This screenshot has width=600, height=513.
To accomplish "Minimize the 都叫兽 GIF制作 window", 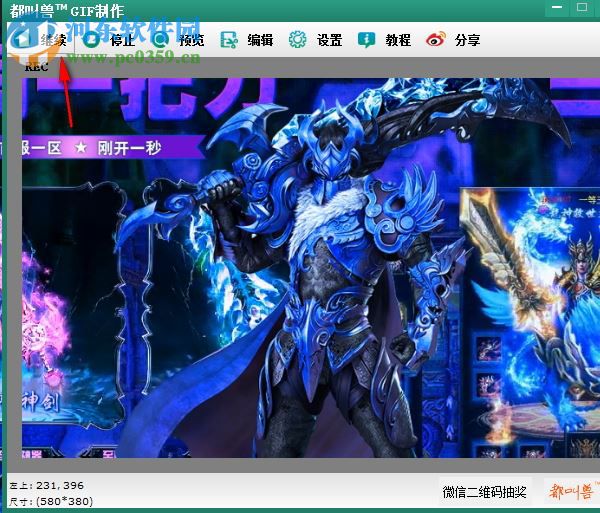I will click(557, 8).
